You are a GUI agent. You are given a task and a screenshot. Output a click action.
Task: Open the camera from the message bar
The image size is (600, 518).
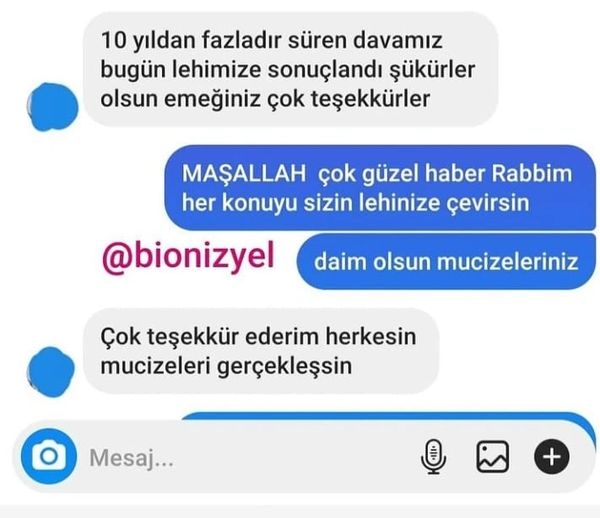coord(49,456)
